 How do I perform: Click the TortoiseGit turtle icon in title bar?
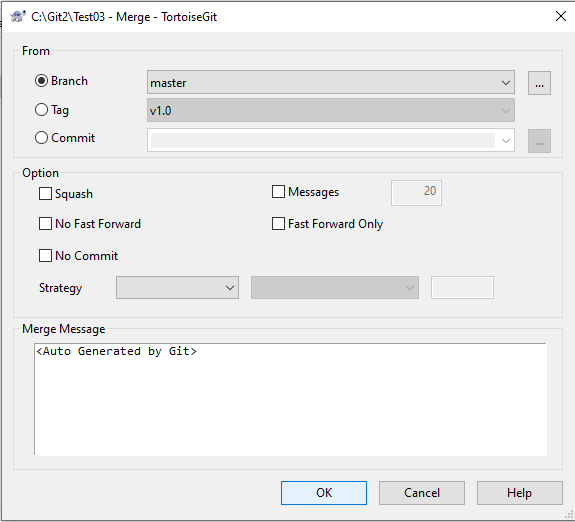coord(18,17)
